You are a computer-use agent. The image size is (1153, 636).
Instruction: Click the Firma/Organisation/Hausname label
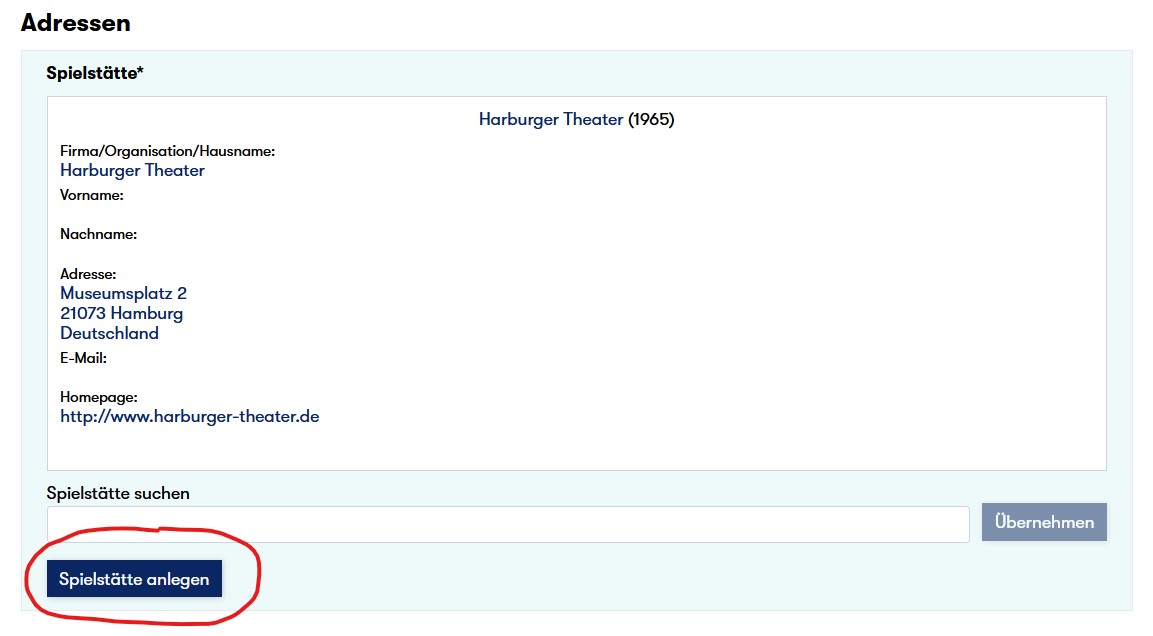tap(167, 151)
